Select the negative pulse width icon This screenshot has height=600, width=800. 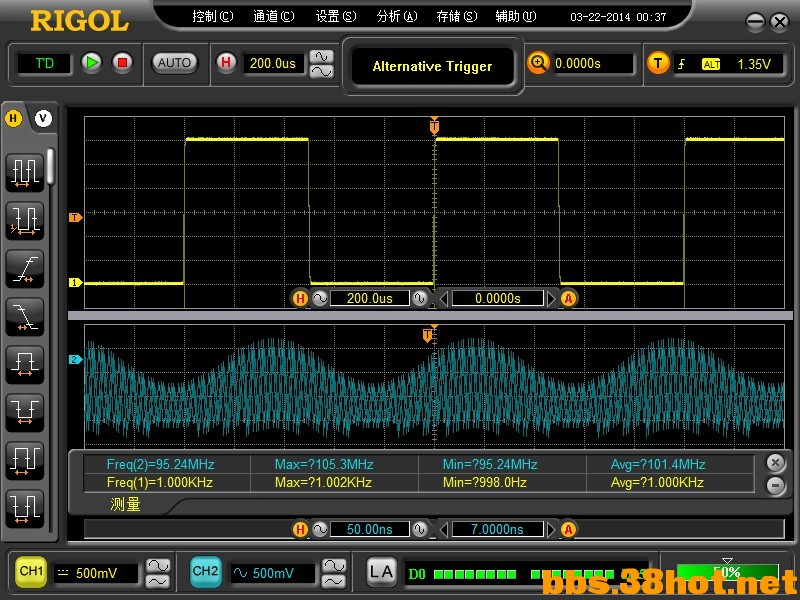pyautogui.click(x=24, y=412)
